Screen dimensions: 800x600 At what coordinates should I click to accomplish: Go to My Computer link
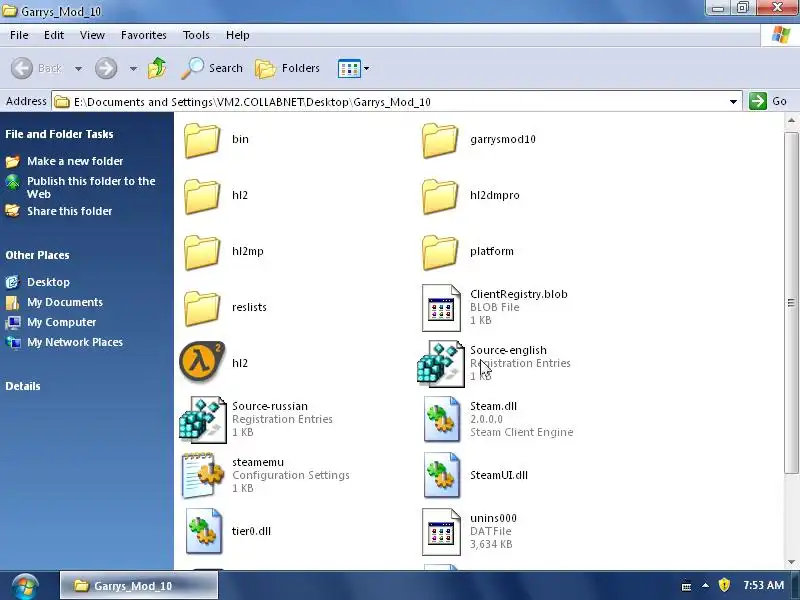pyautogui.click(x=61, y=322)
